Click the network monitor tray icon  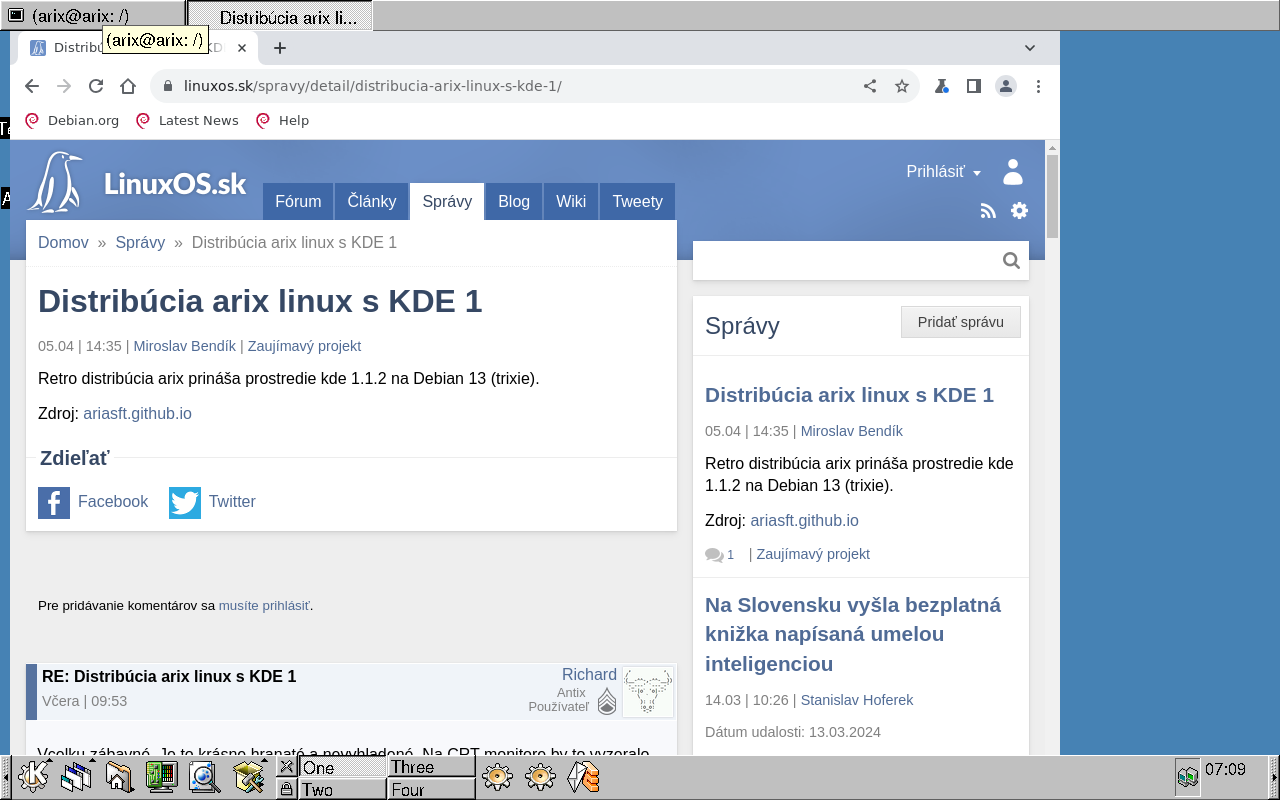(x=1188, y=776)
